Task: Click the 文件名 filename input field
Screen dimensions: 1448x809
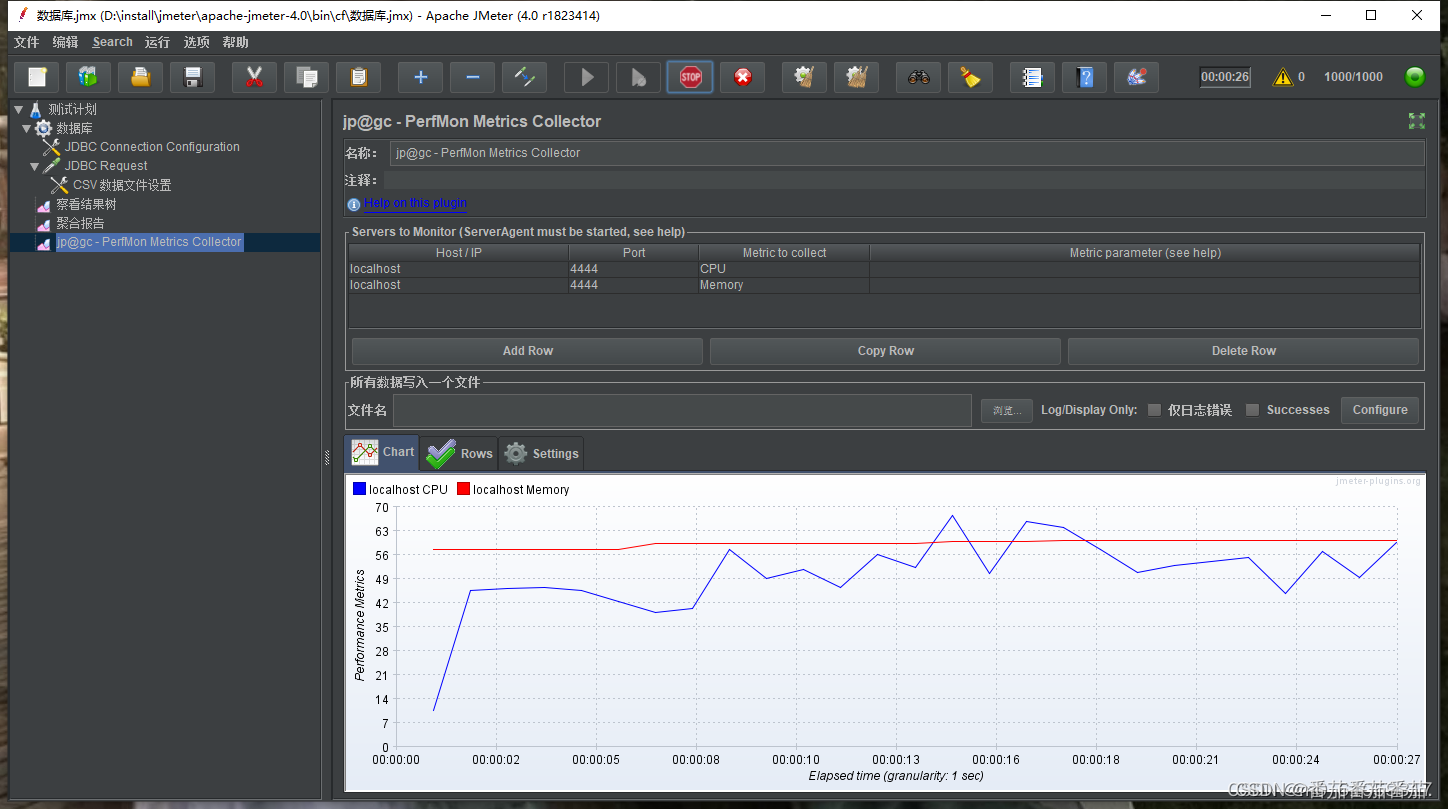Action: point(682,410)
